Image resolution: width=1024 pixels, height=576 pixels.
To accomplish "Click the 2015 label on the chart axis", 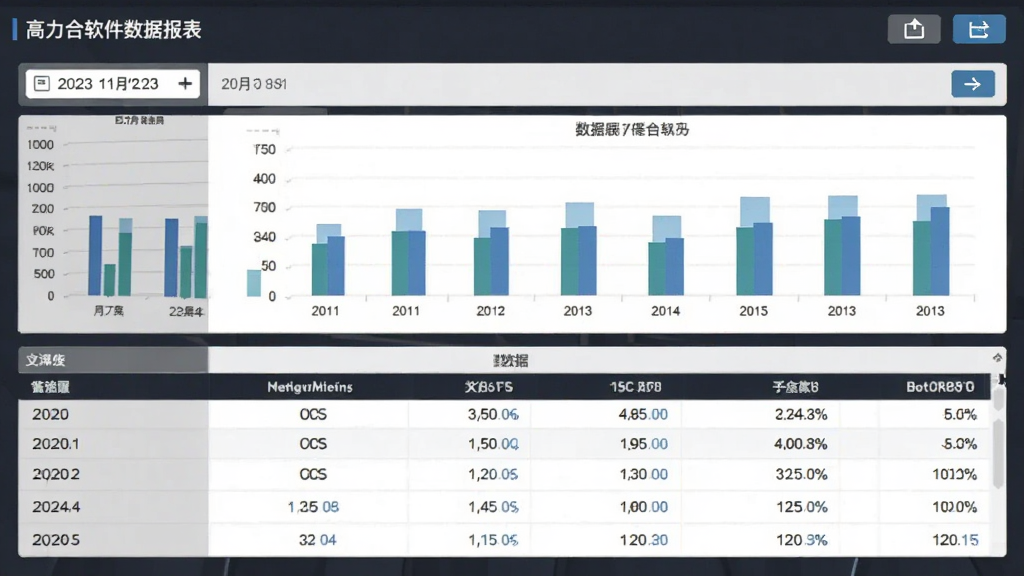I will (753, 311).
